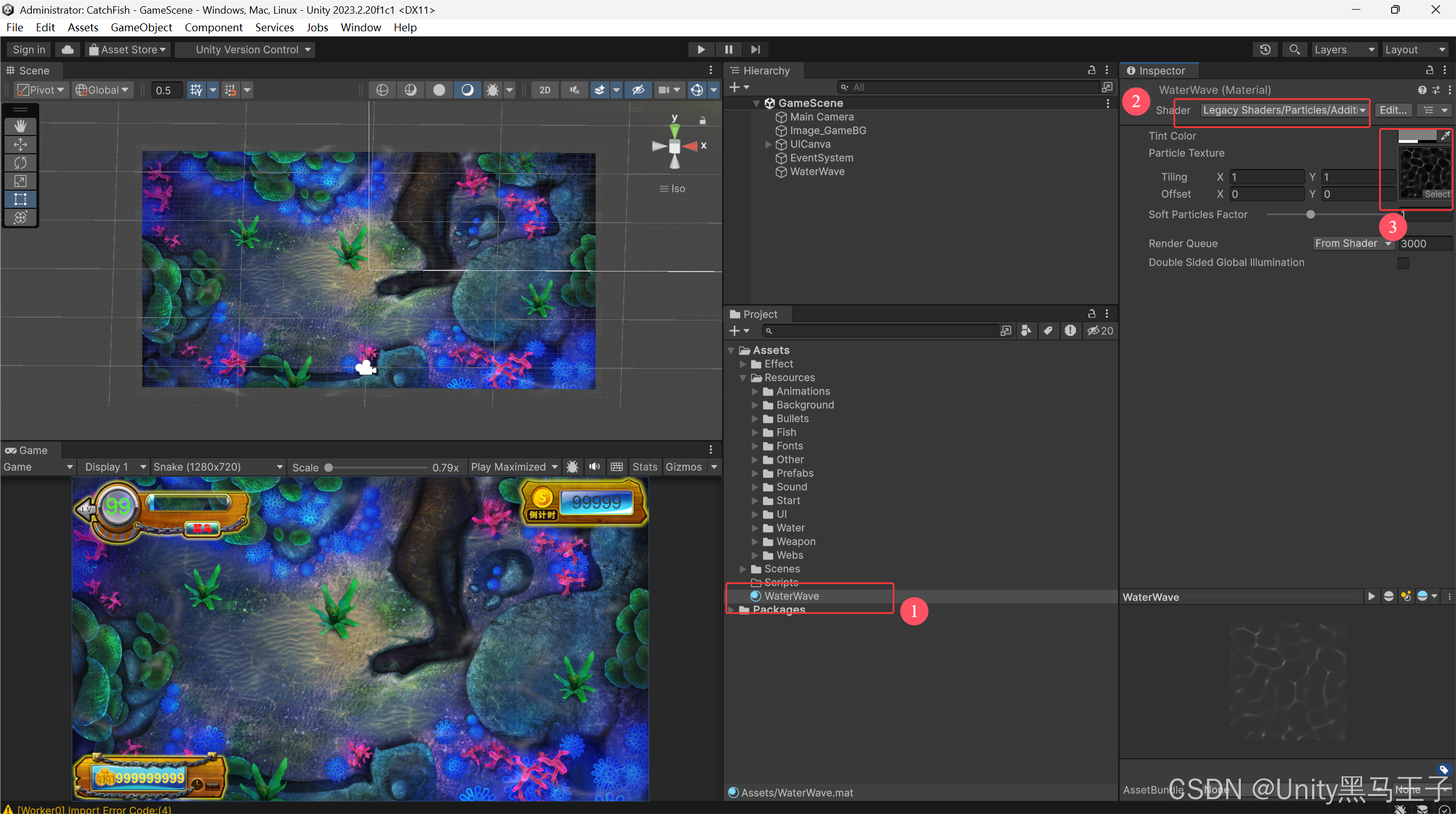Image resolution: width=1456 pixels, height=814 pixels.
Task: Select the WaterWave material asset
Action: pos(791,596)
